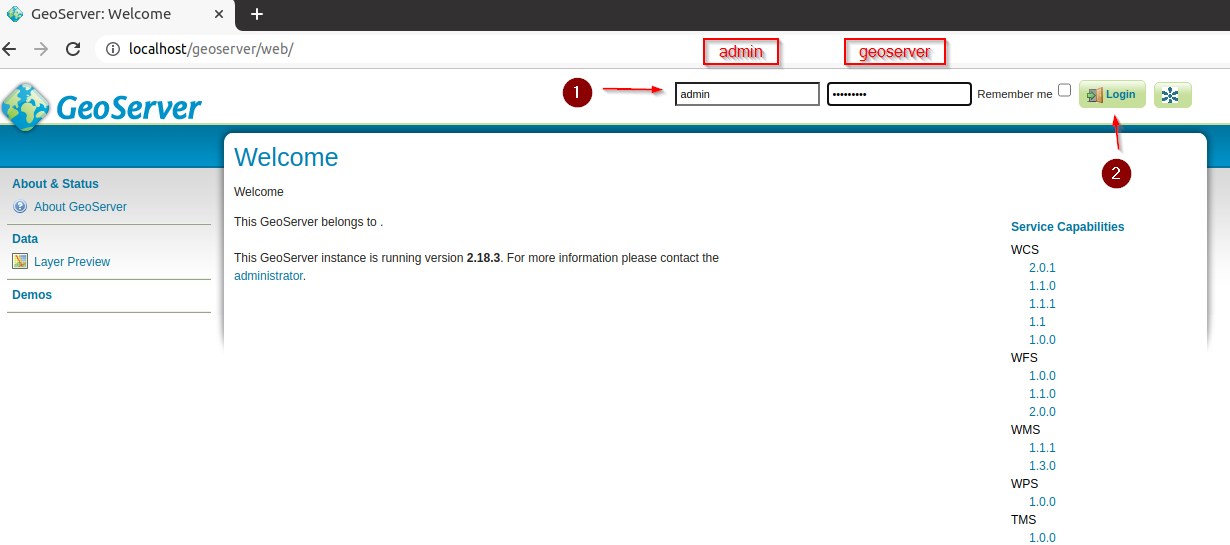Click the Service Capabilities heading
Viewport: 1230px width, 545px height.
pos(1067,227)
